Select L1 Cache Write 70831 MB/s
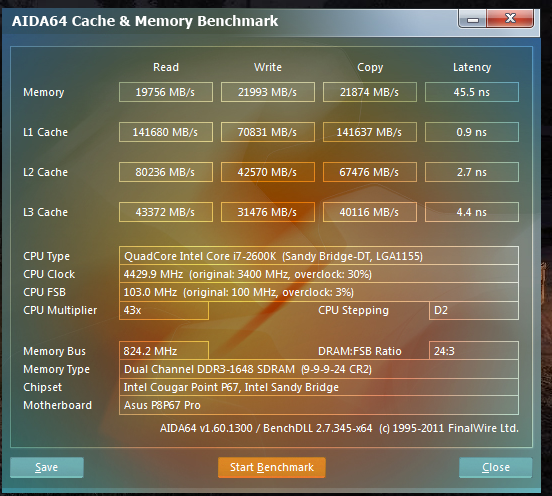Viewport: 552px width, 496px height. (x=268, y=132)
